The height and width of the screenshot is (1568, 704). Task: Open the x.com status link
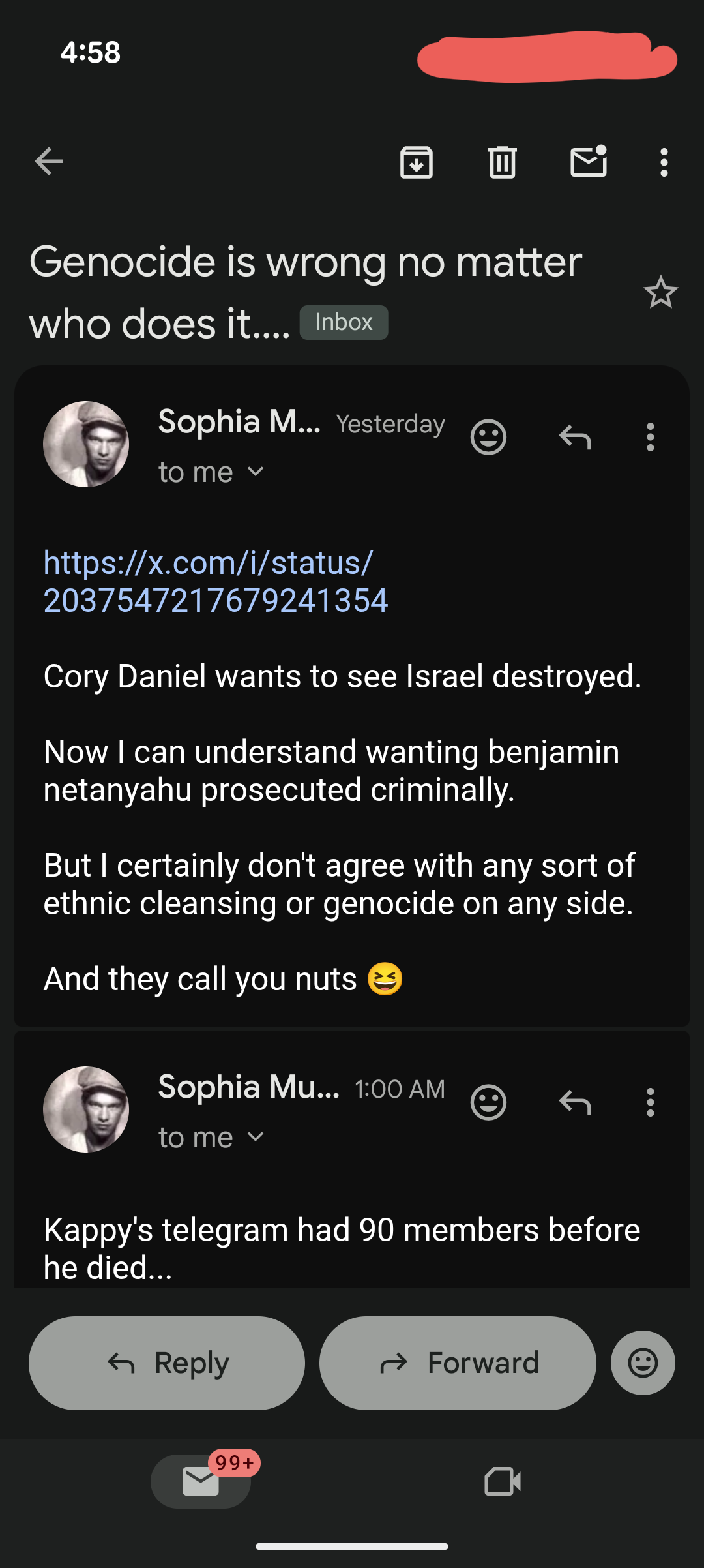[x=215, y=581]
